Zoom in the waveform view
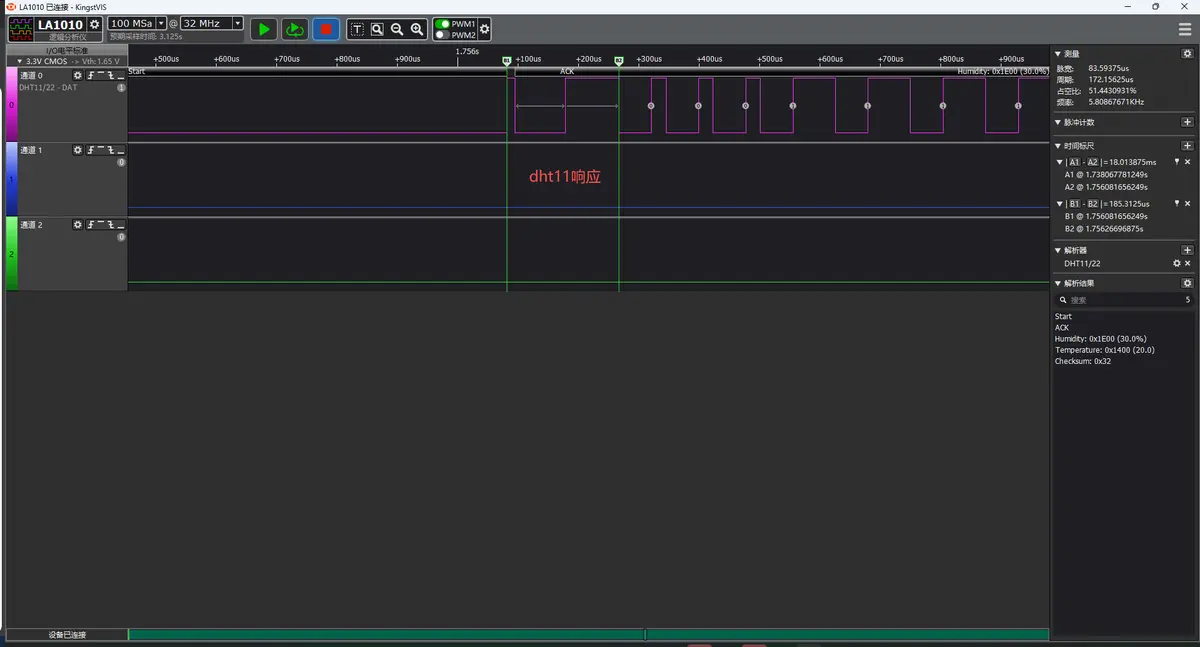Viewport: 1200px width, 647px height. pyautogui.click(x=417, y=29)
